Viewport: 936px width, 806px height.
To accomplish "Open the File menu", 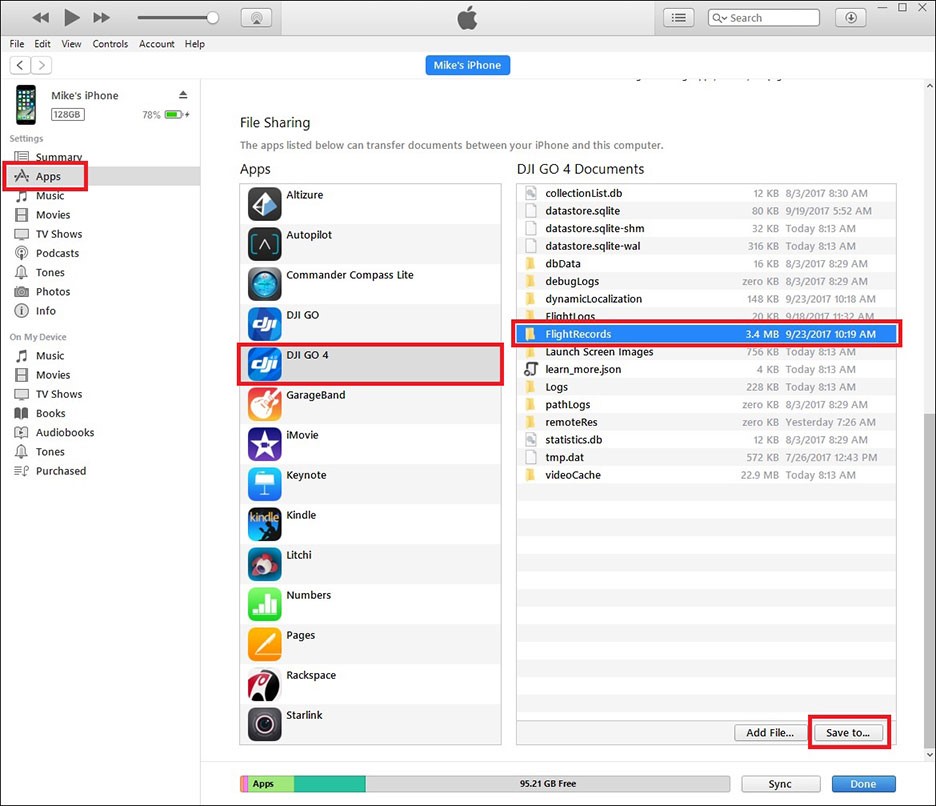I will (x=17, y=44).
